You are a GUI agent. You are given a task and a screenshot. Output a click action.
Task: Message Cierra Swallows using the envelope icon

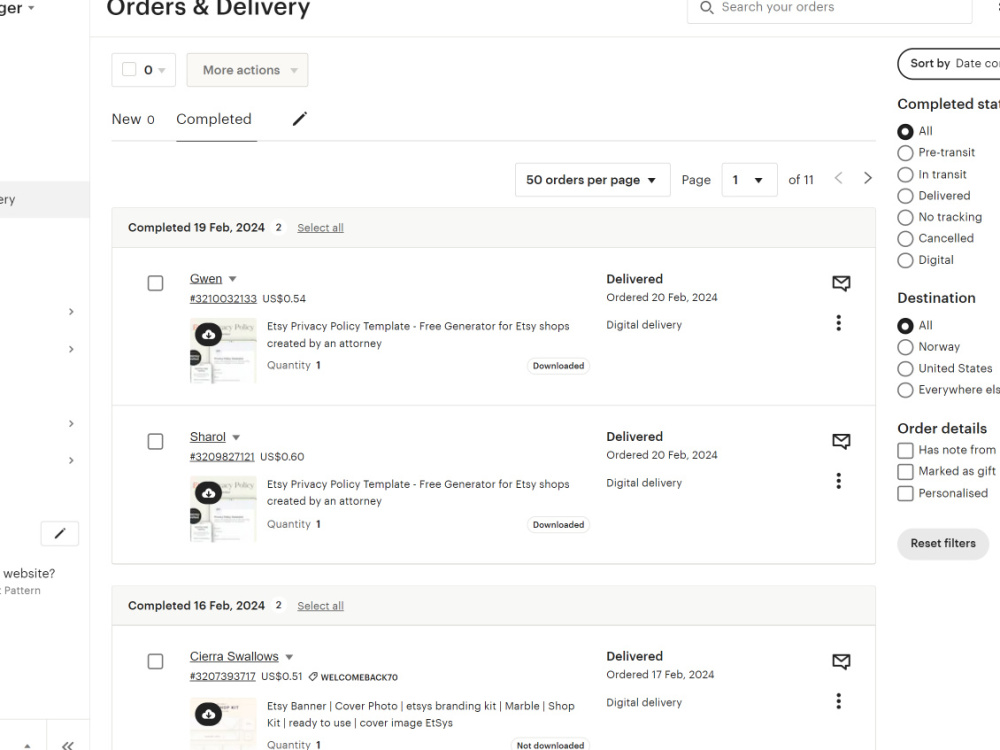(841, 661)
